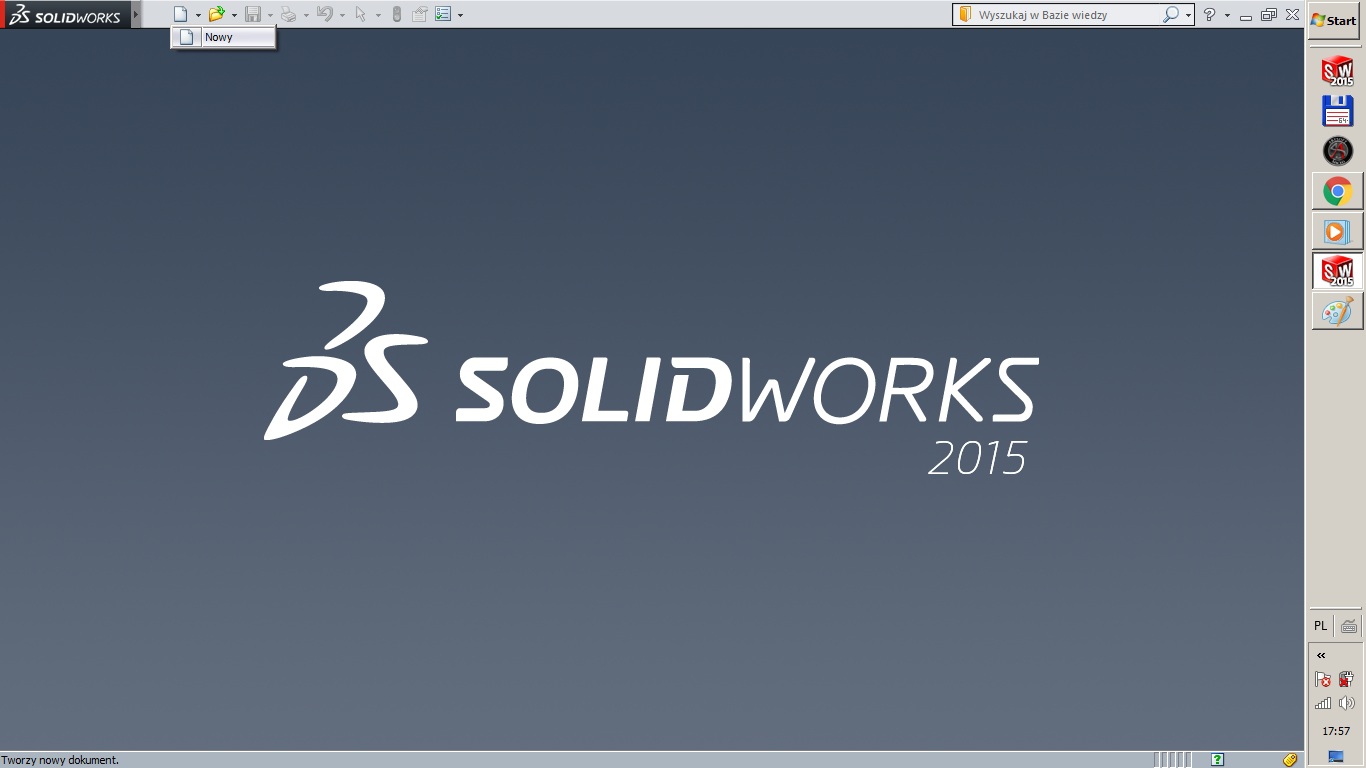Image resolution: width=1366 pixels, height=768 pixels.
Task: Click the File Properties icon
Action: [x=420, y=14]
